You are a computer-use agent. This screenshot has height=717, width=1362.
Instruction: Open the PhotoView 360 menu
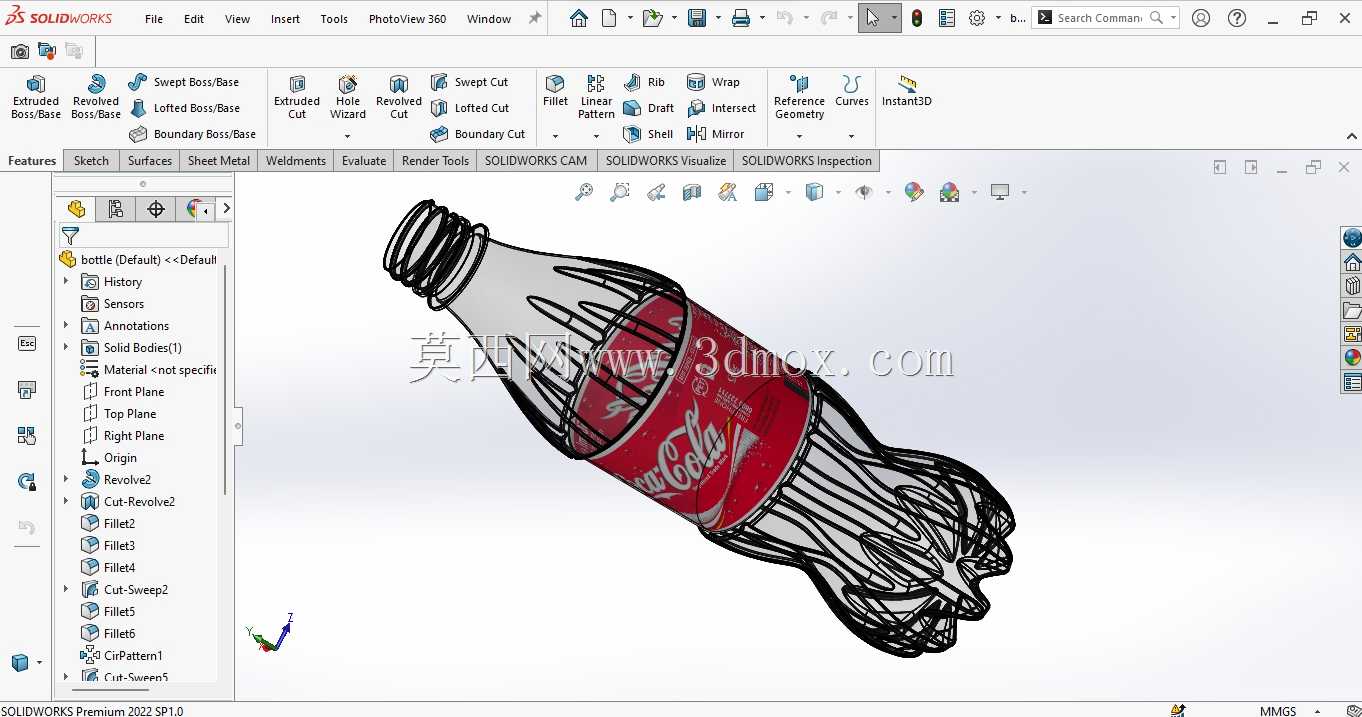click(407, 18)
